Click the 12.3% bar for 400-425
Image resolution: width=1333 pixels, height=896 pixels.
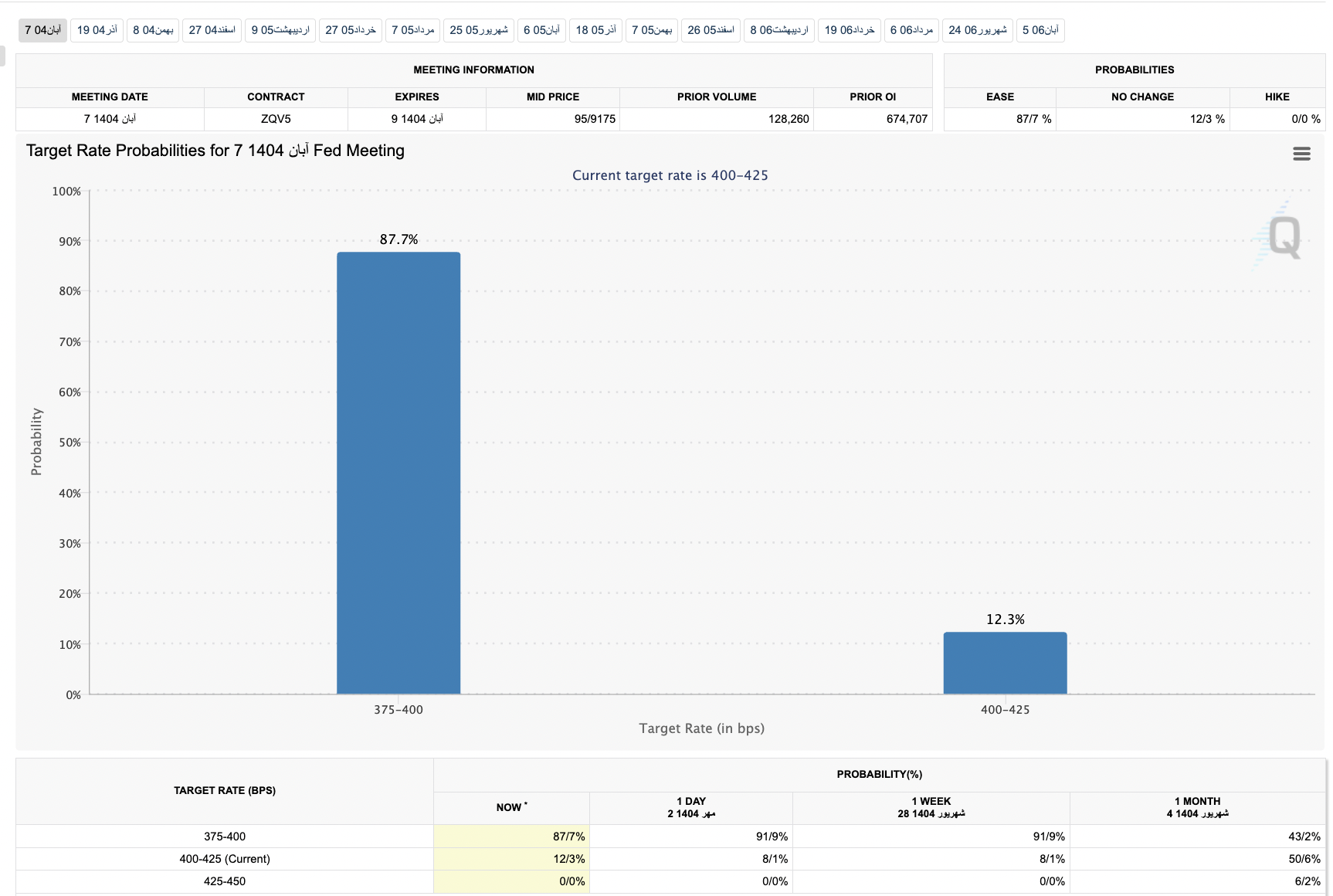coord(1005,663)
